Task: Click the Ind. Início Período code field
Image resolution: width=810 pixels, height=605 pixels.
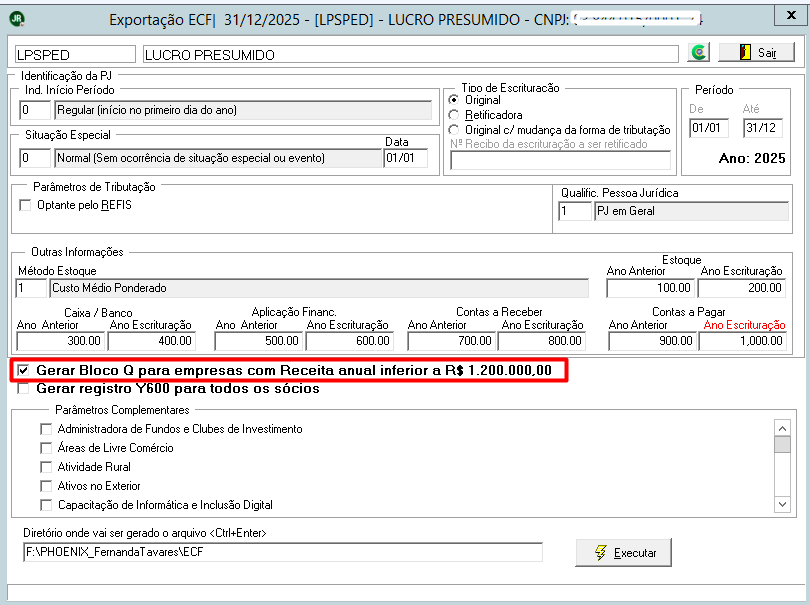Action: click(x=35, y=110)
